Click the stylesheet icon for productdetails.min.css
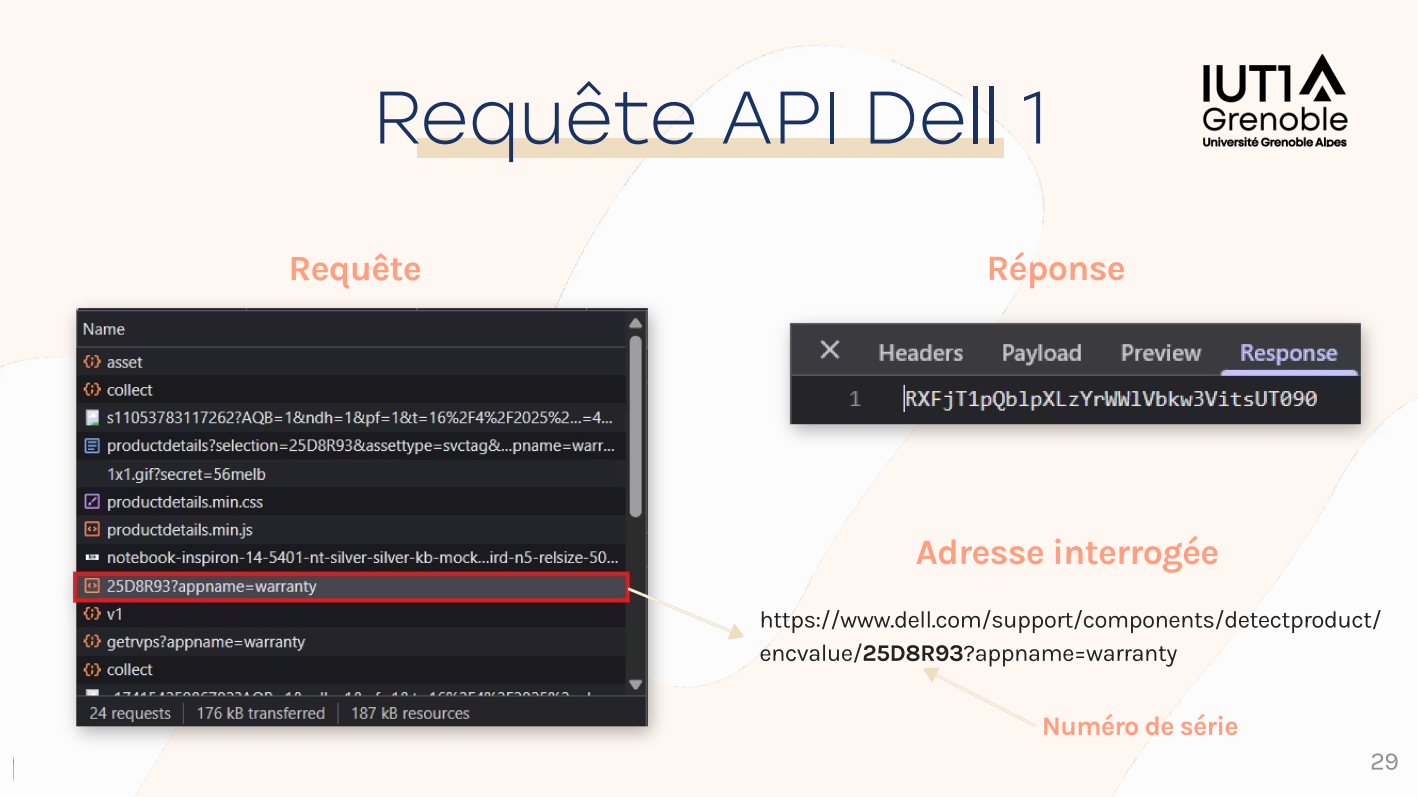This screenshot has height=797, width=1418. 92,502
